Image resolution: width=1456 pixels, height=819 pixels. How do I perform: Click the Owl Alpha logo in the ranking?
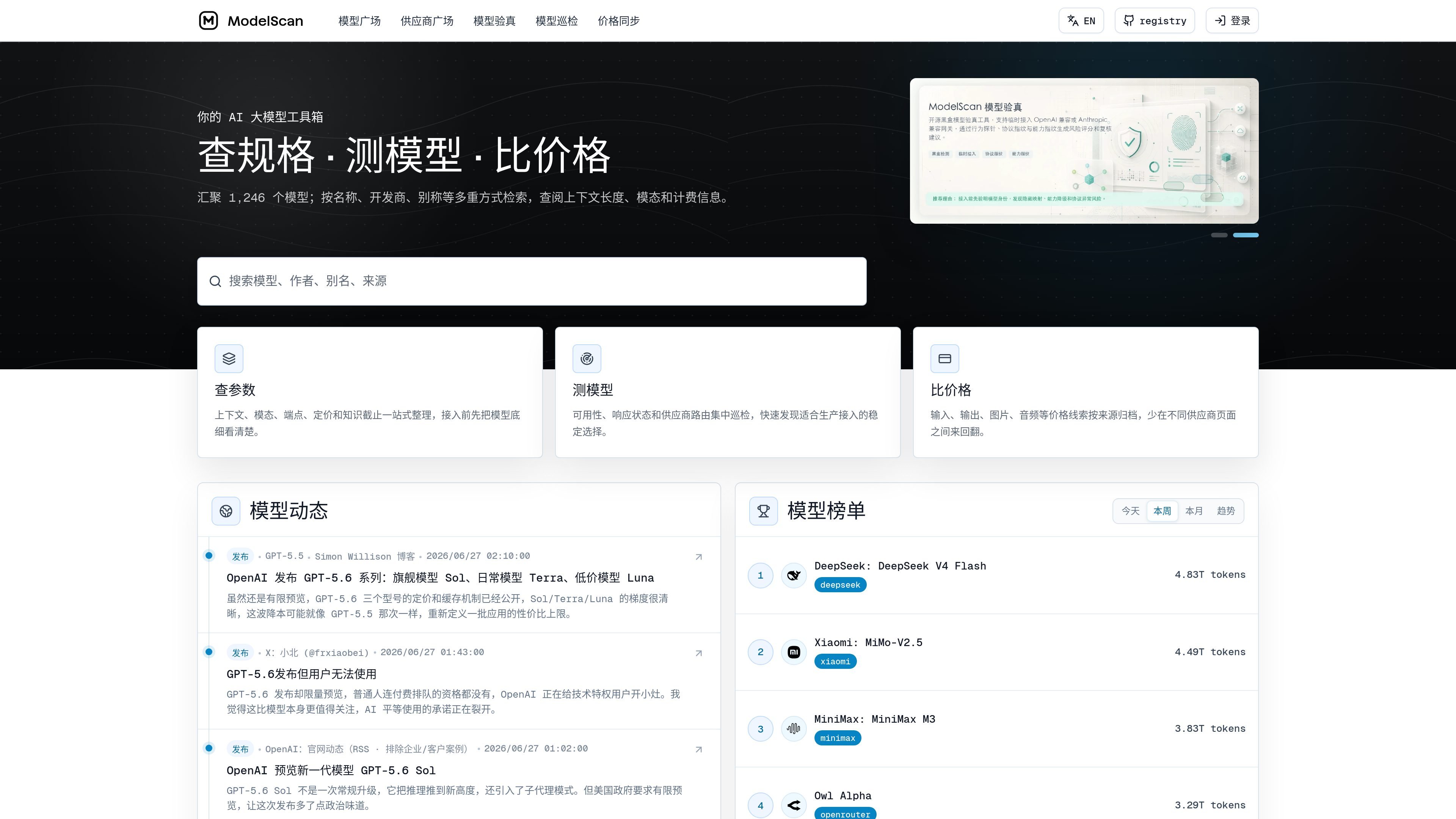click(x=794, y=805)
